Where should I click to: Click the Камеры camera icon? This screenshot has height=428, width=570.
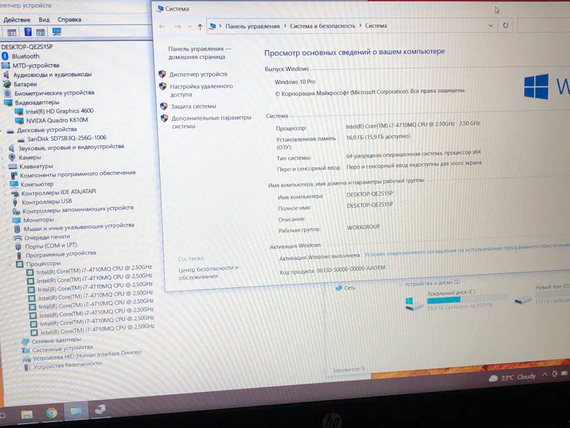(12, 157)
